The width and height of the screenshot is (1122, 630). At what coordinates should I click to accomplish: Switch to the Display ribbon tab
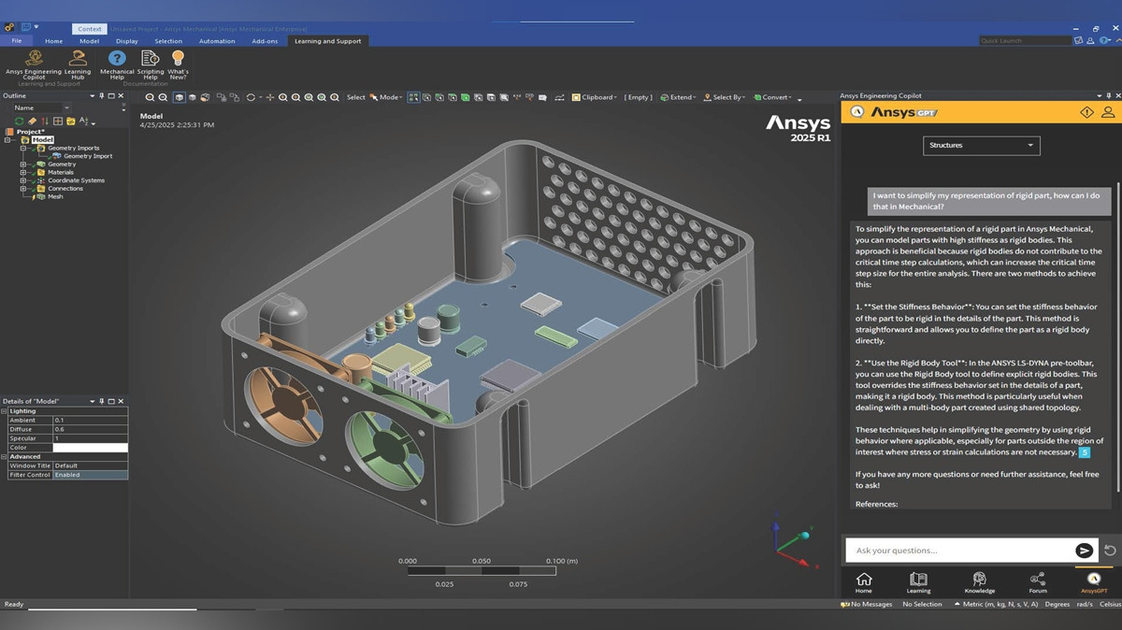click(127, 41)
